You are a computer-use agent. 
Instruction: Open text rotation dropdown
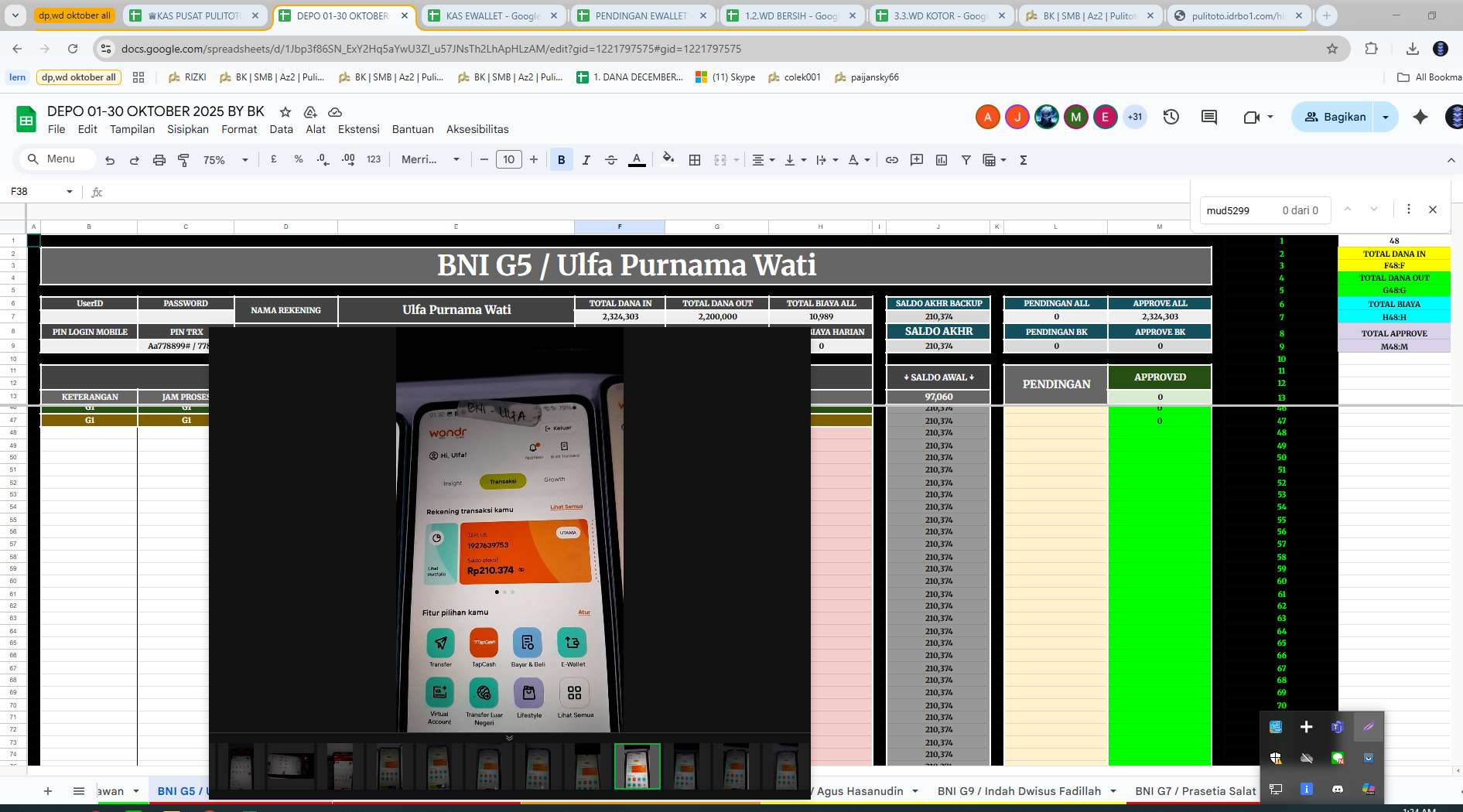tap(859, 160)
